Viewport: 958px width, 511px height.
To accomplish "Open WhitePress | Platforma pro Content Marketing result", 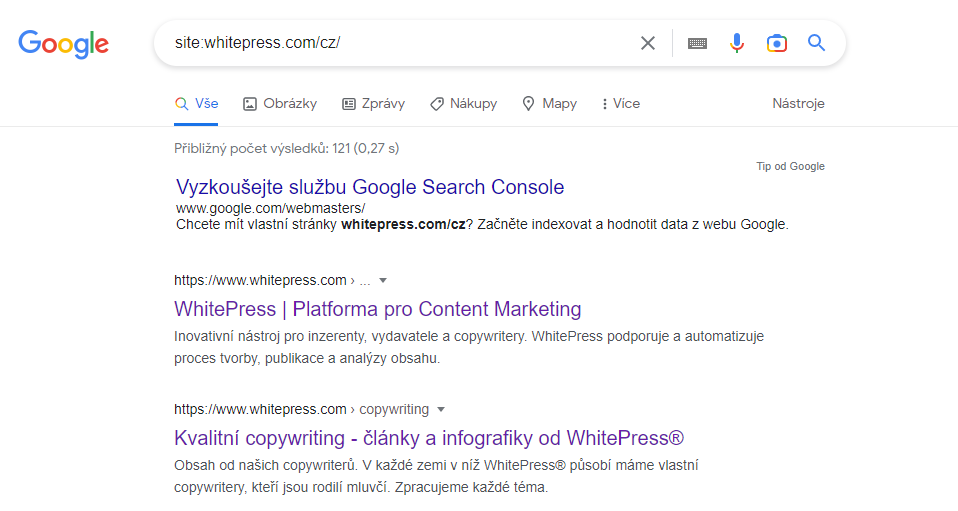I will tap(378, 309).
